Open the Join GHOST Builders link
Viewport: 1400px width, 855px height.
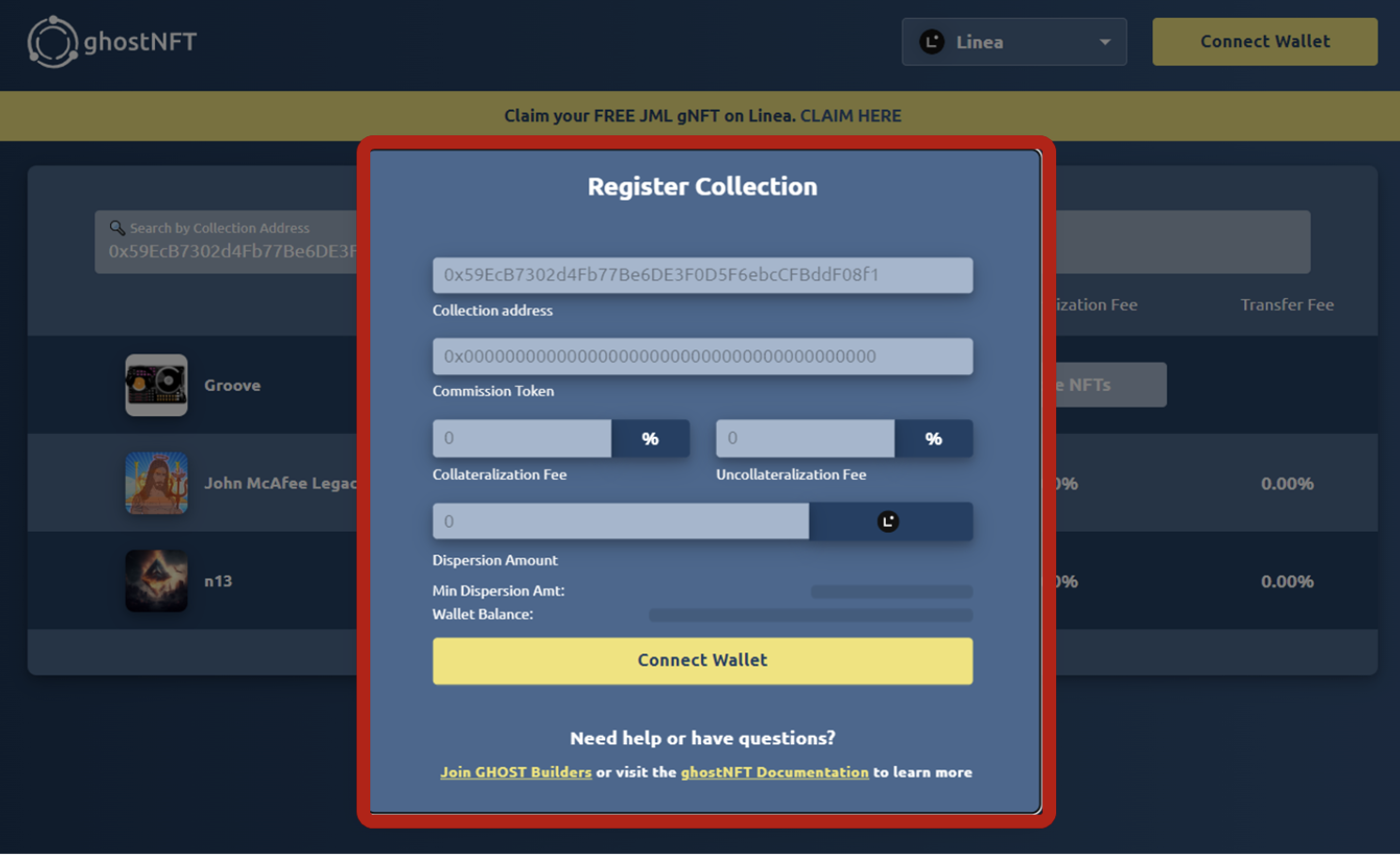[516, 772]
